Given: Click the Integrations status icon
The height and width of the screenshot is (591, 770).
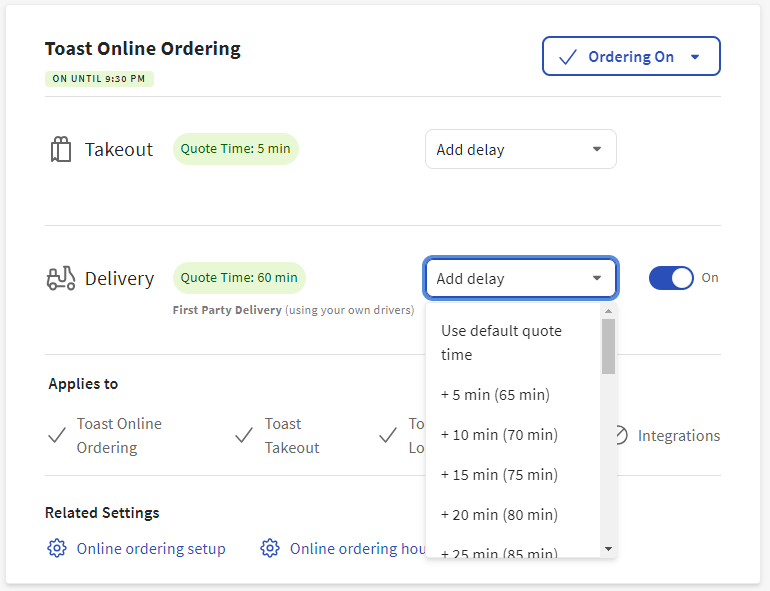Looking at the screenshot, I should [x=621, y=436].
